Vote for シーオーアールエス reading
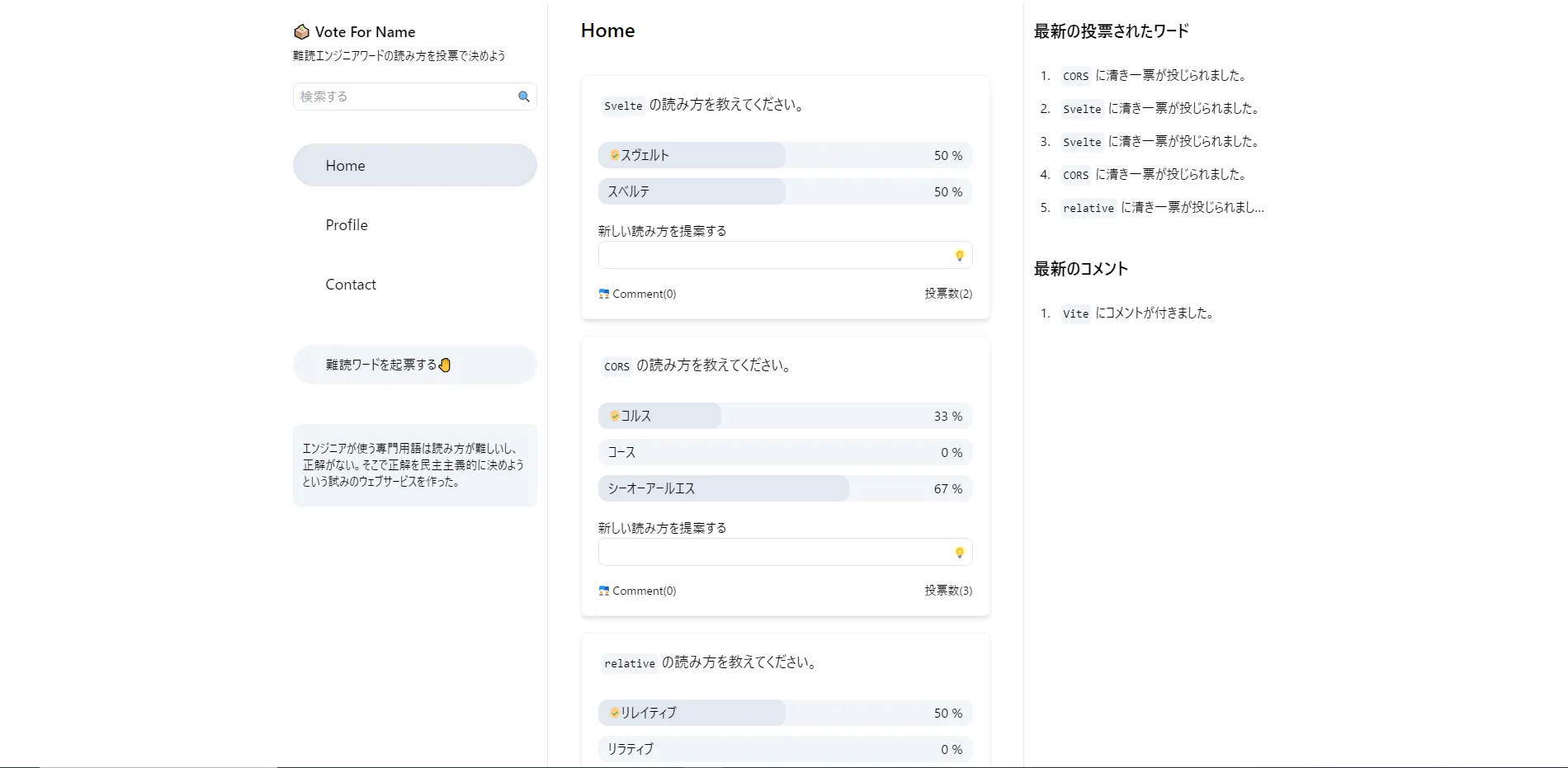1568x768 pixels. click(784, 488)
